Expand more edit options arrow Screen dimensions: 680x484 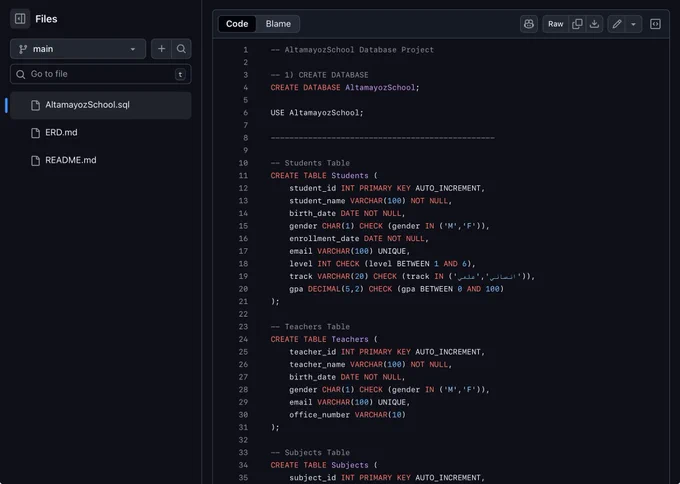[x=634, y=24]
